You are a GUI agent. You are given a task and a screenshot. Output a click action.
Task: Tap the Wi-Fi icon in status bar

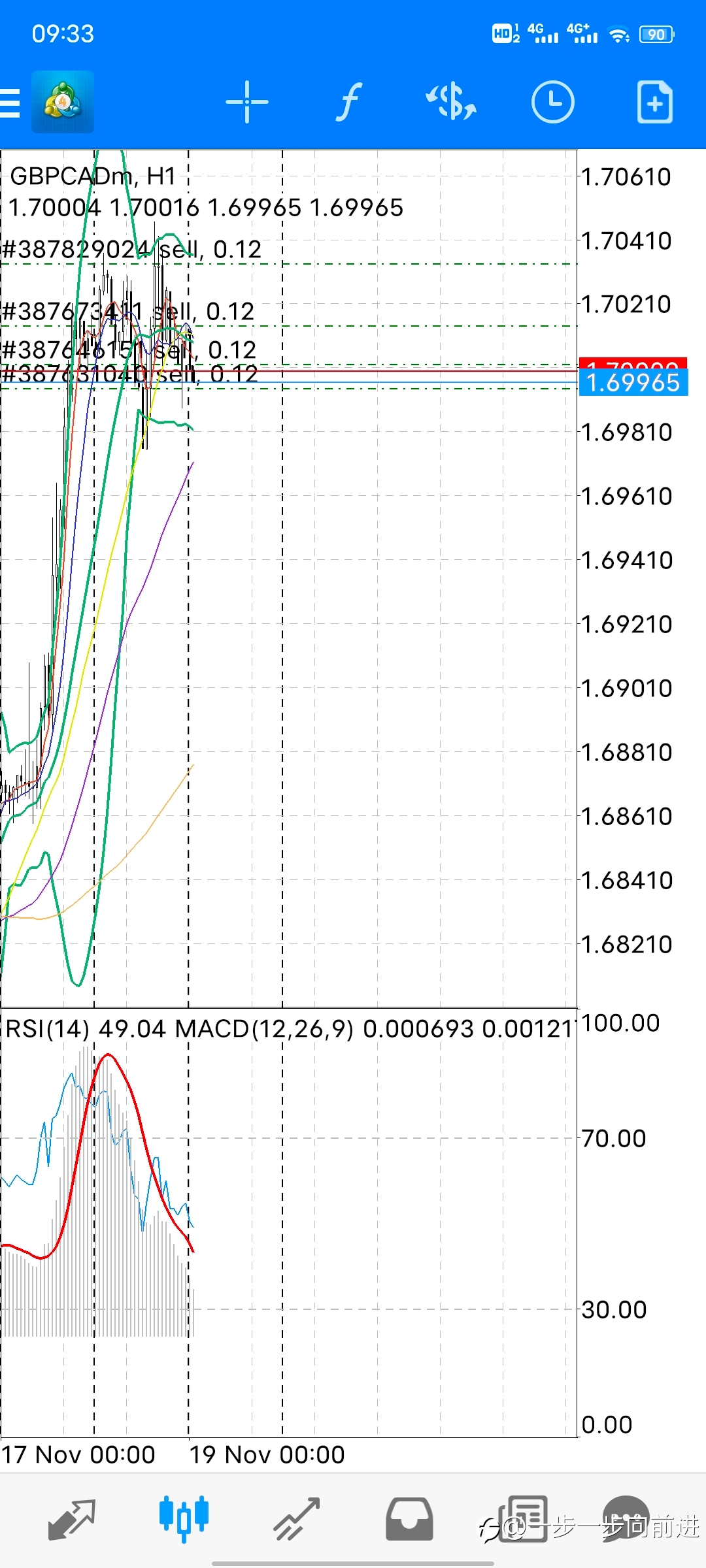[618, 35]
